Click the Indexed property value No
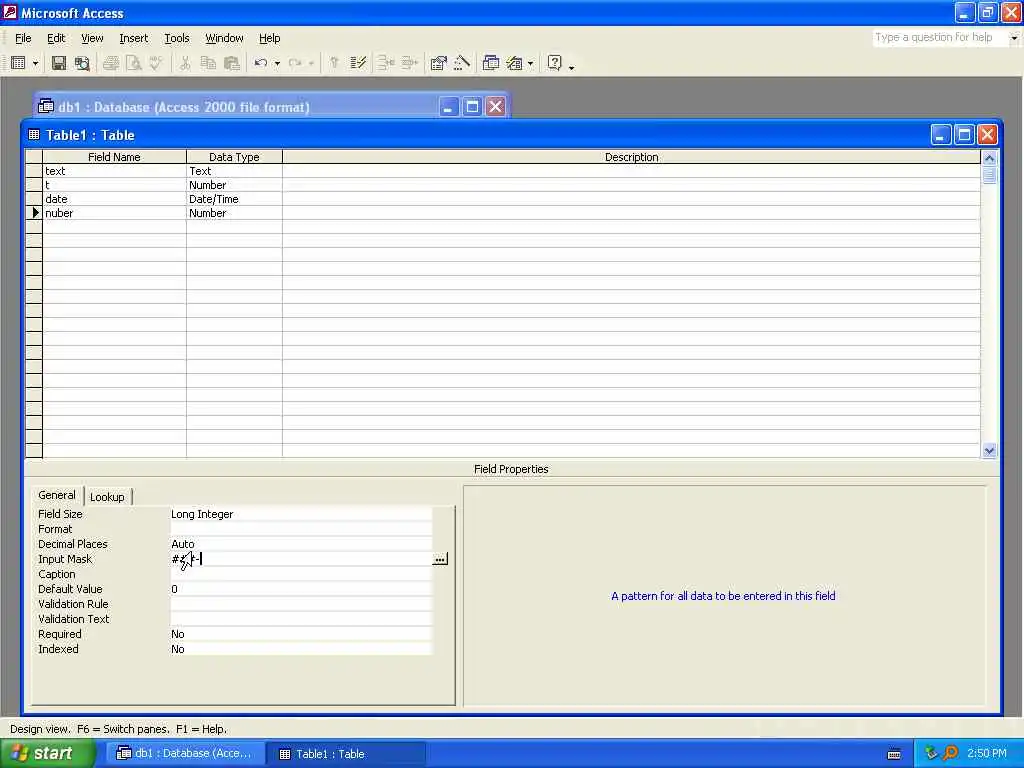1024x768 pixels. tap(300, 649)
